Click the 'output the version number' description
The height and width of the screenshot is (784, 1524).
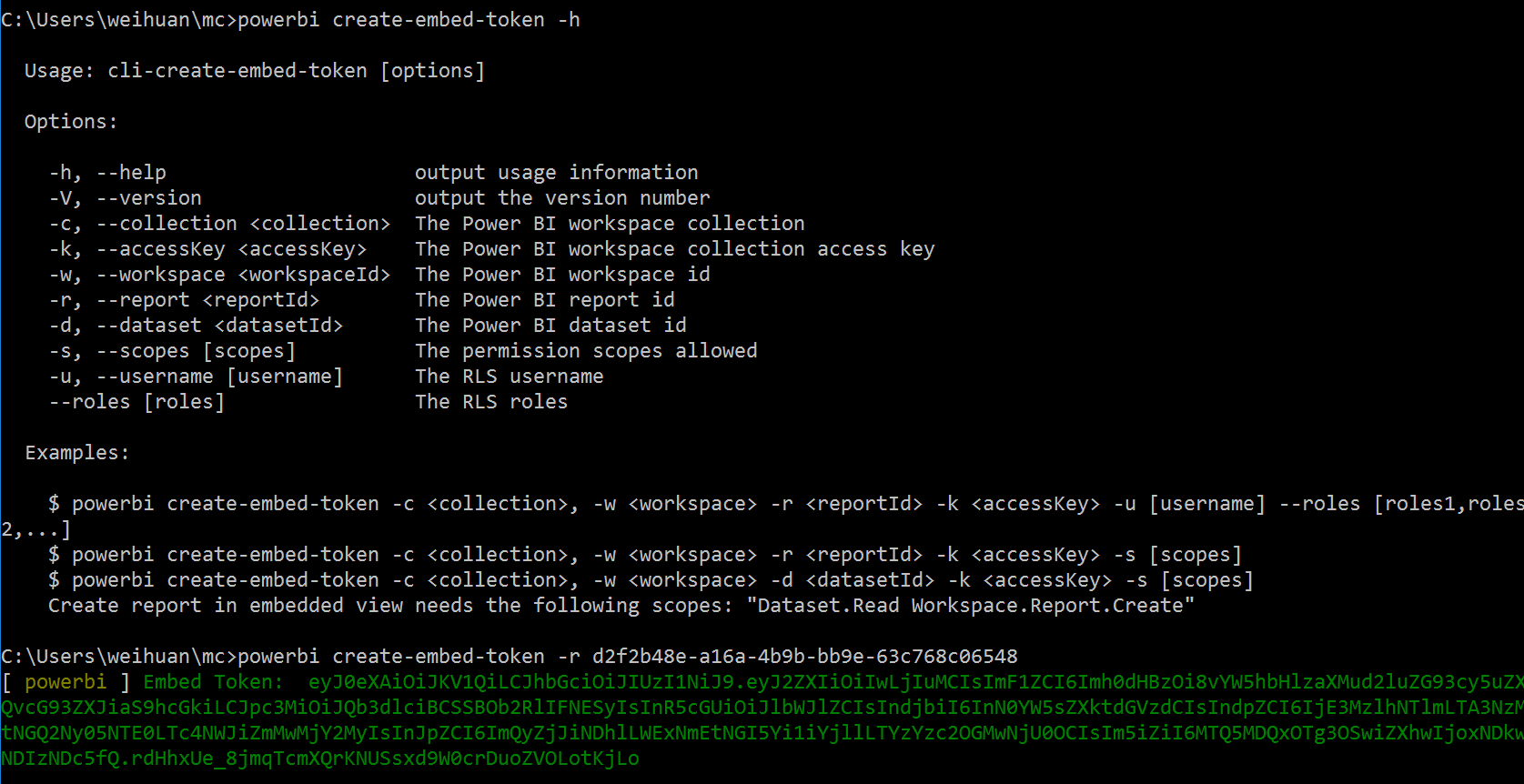[562, 197]
